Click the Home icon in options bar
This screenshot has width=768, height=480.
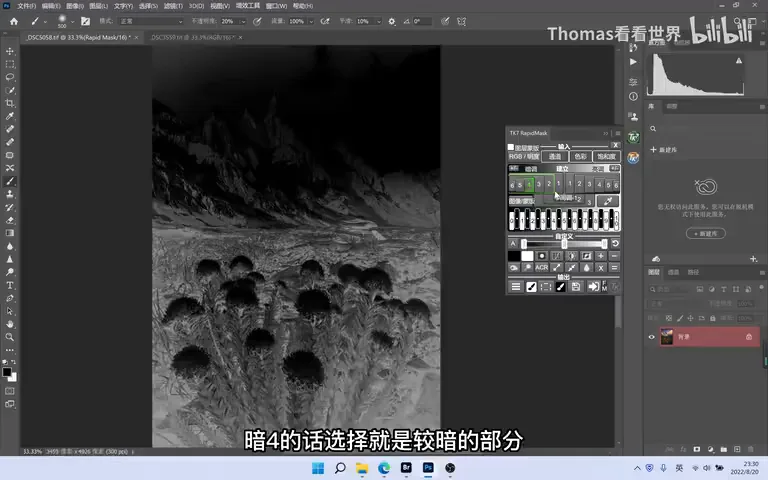[x=14, y=22]
